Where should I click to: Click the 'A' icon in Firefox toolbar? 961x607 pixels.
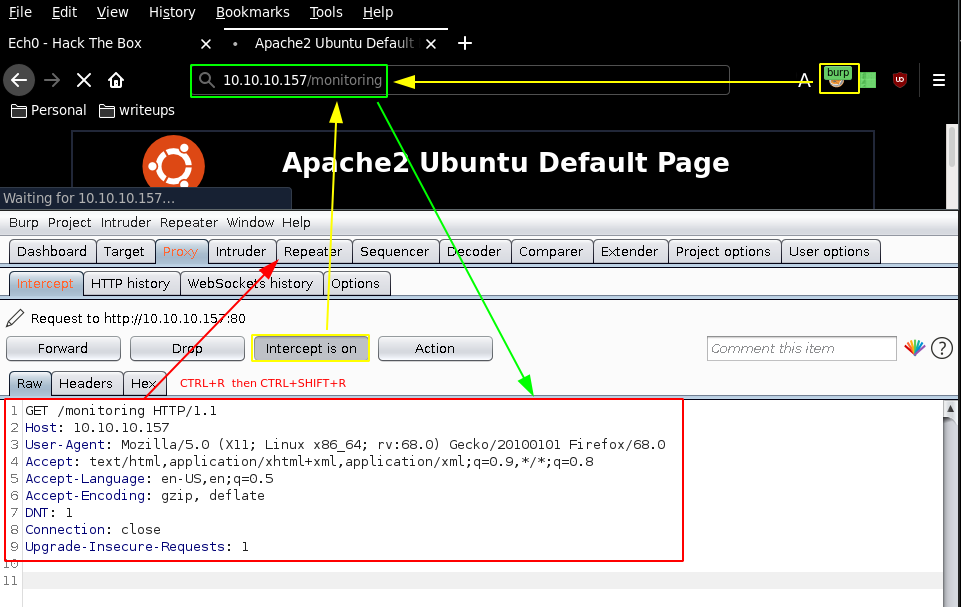(x=804, y=80)
